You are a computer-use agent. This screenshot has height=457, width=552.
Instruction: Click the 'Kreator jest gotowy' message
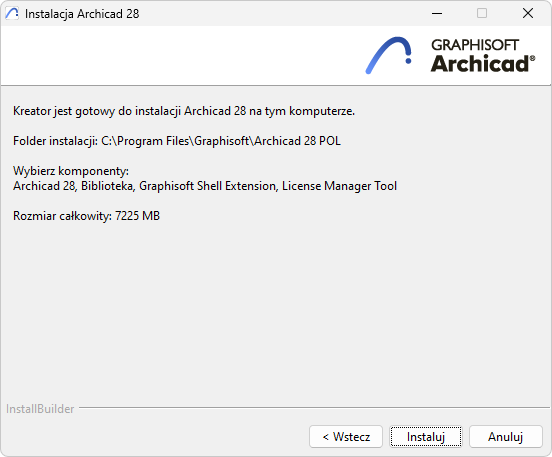pyautogui.click(x=184, y=111)
